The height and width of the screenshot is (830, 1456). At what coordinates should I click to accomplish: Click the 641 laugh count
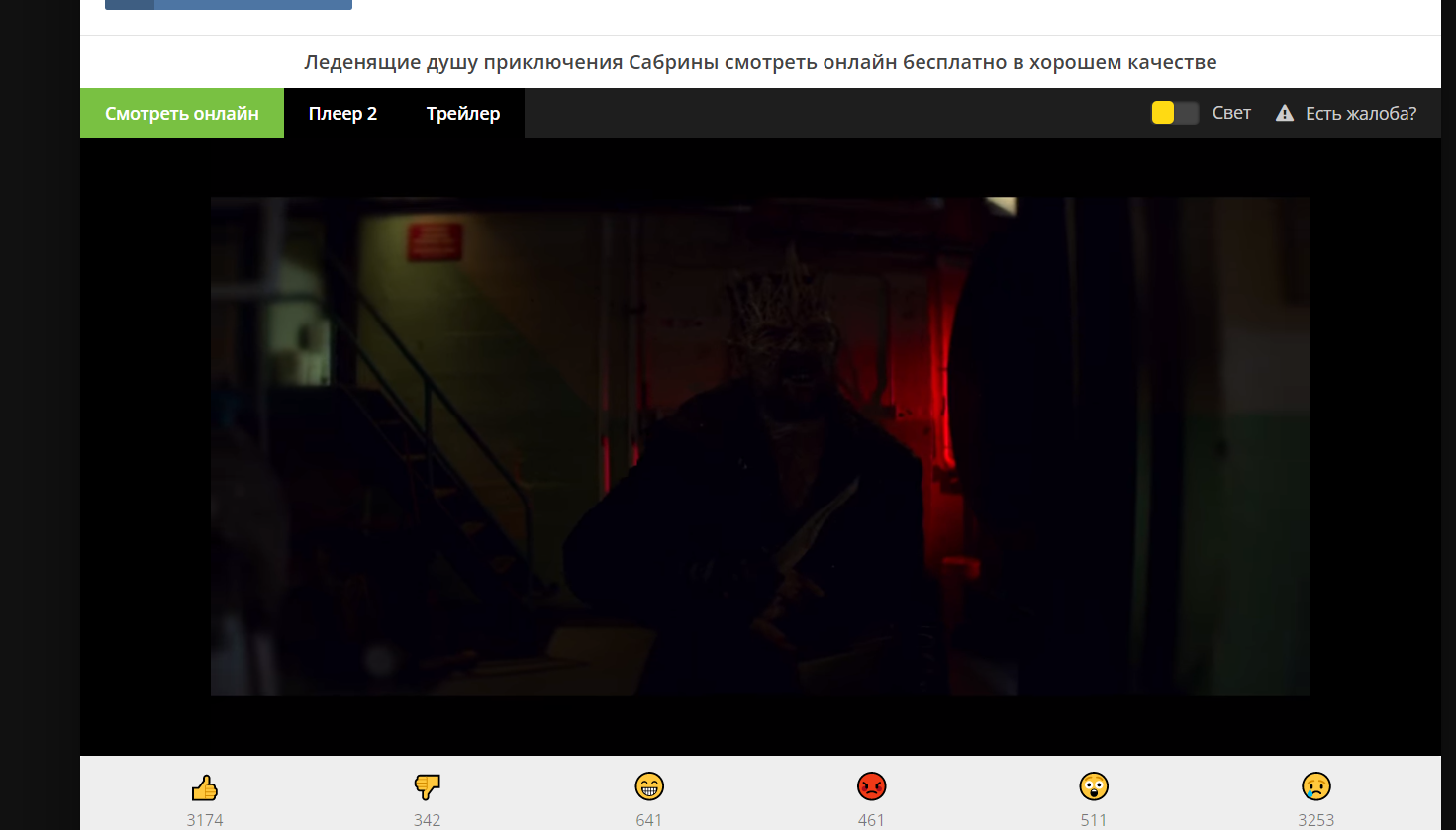tap(649, 820)
